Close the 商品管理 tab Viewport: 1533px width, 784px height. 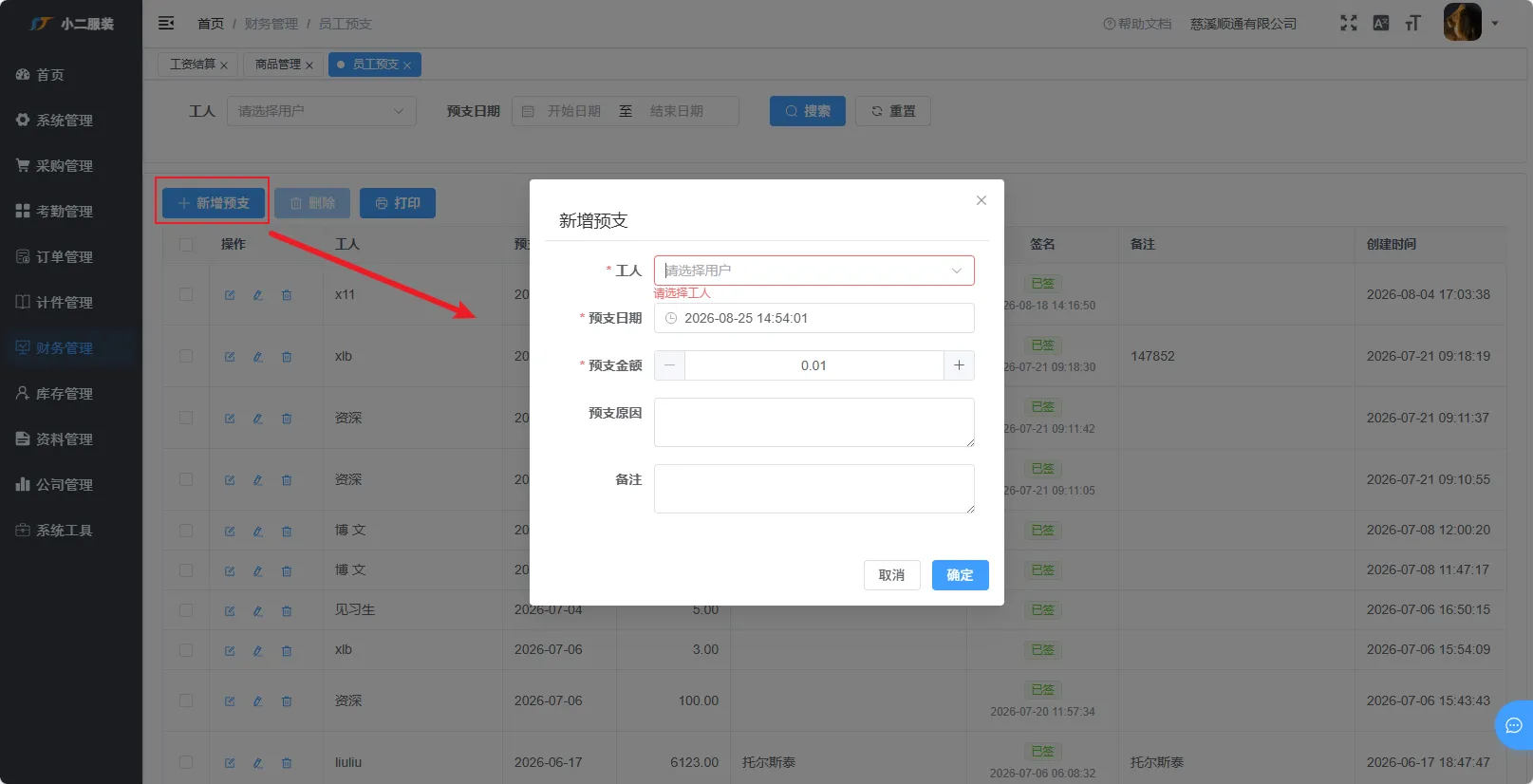click(309, 65)
